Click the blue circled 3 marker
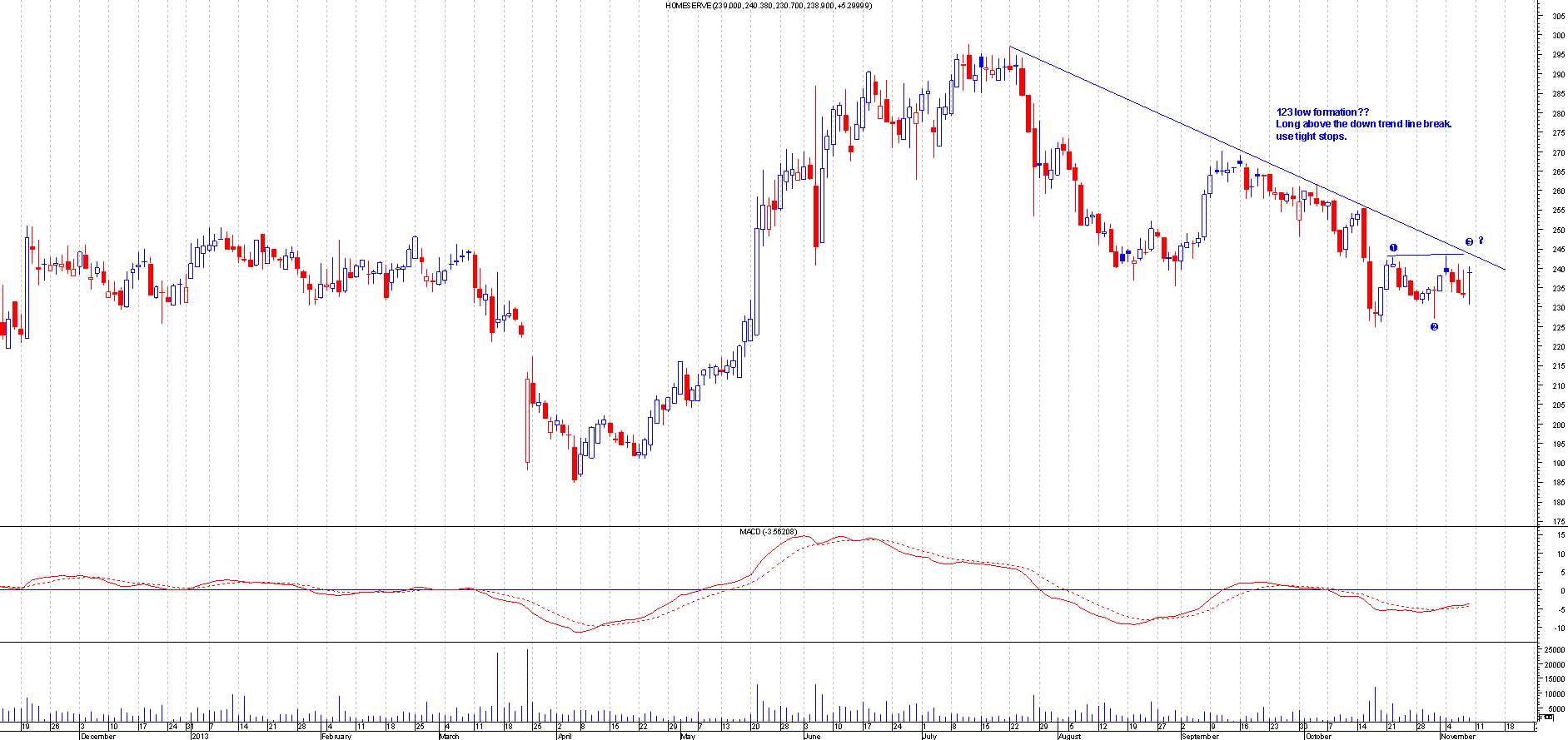 tap(1469, 242)
